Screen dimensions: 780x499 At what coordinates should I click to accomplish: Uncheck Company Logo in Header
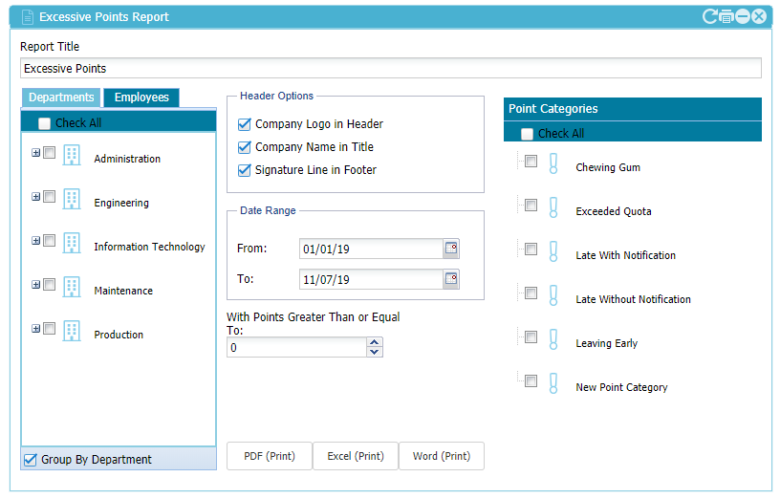click(244, 124)
